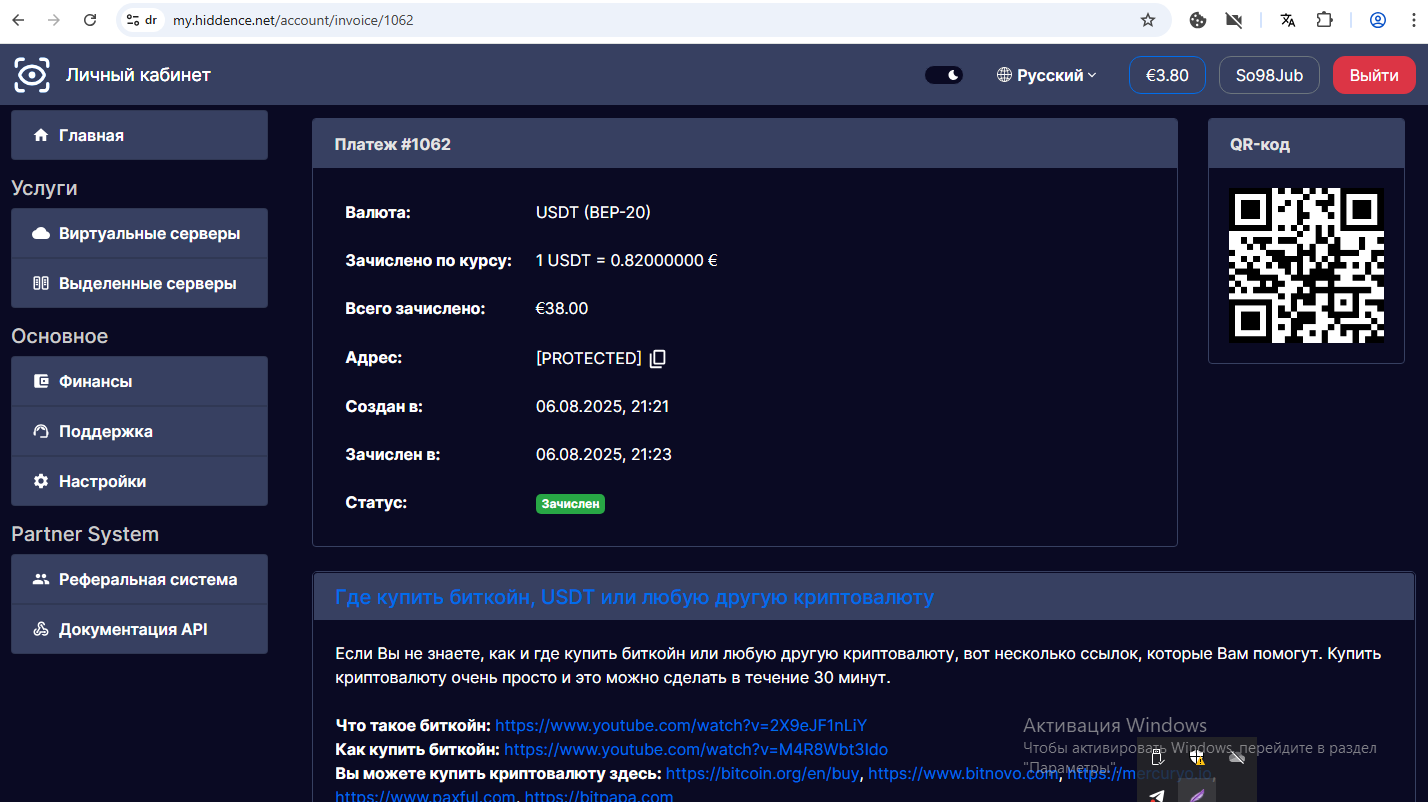Viewport: 1428px width, 802px height.
Task: Click the payment QR code image
Action: (1306, 266)
